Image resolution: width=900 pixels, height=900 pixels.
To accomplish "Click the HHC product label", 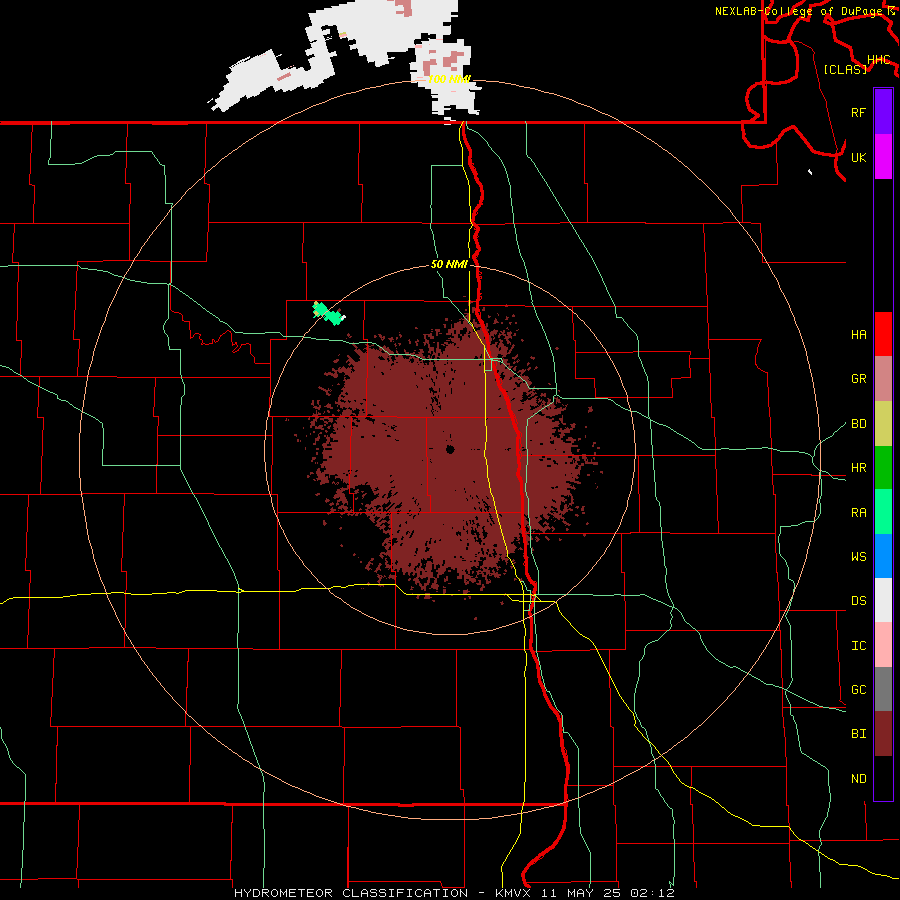I will pyautogui.click(x=878, y=60).
